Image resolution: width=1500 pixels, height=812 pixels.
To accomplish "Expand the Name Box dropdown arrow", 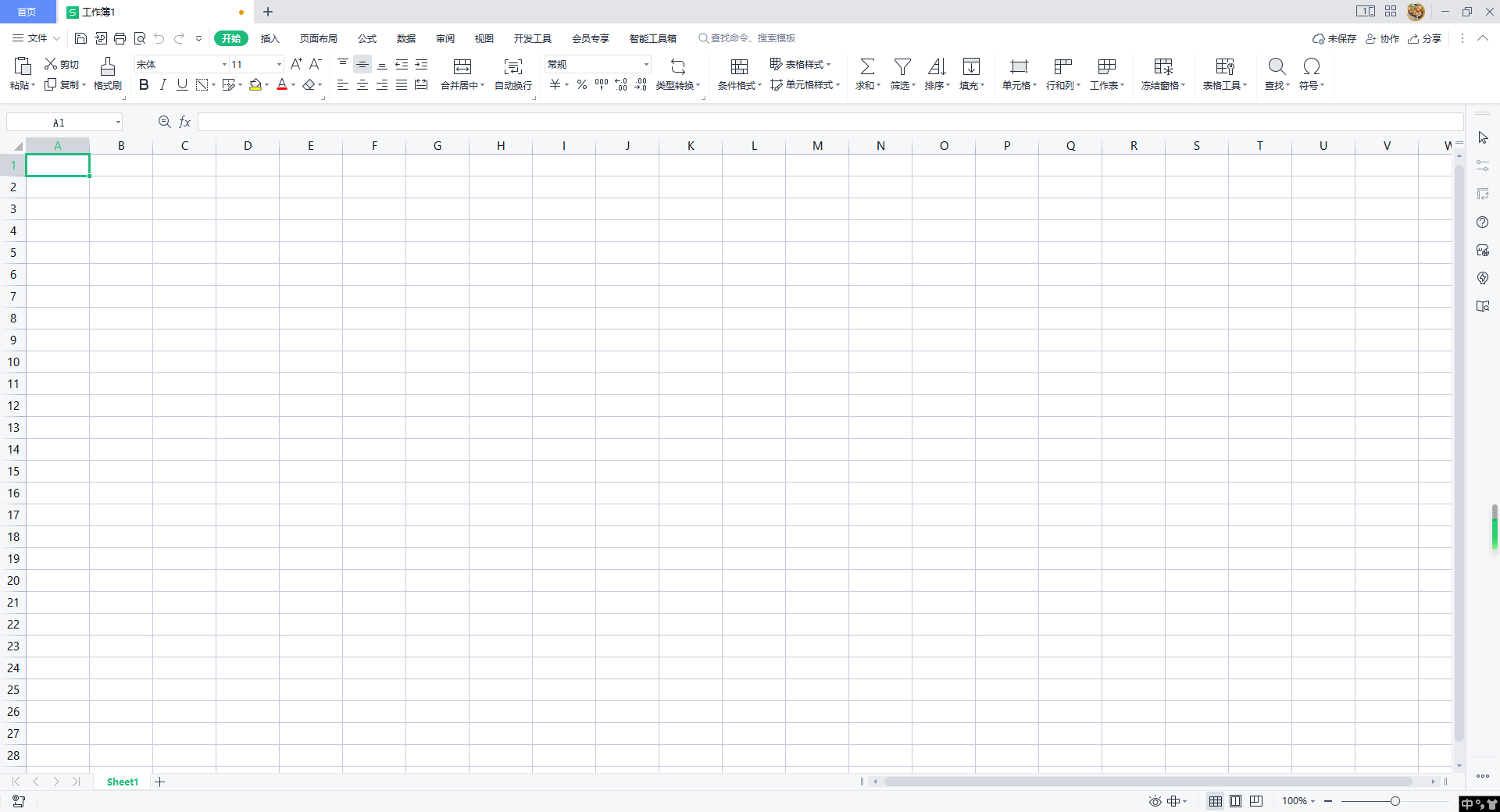I will click(118, 123).
